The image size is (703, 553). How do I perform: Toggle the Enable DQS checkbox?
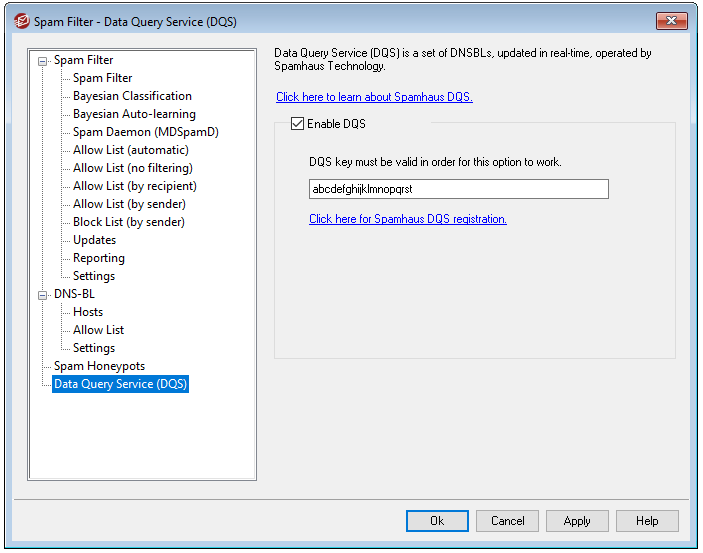click(297, 124)
